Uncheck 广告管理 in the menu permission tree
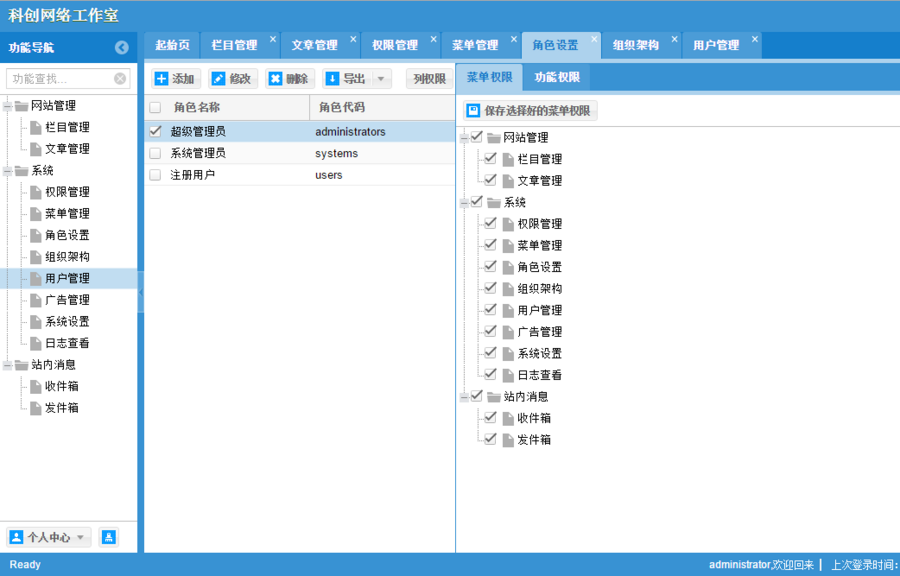900x576 pixels. 490,331
